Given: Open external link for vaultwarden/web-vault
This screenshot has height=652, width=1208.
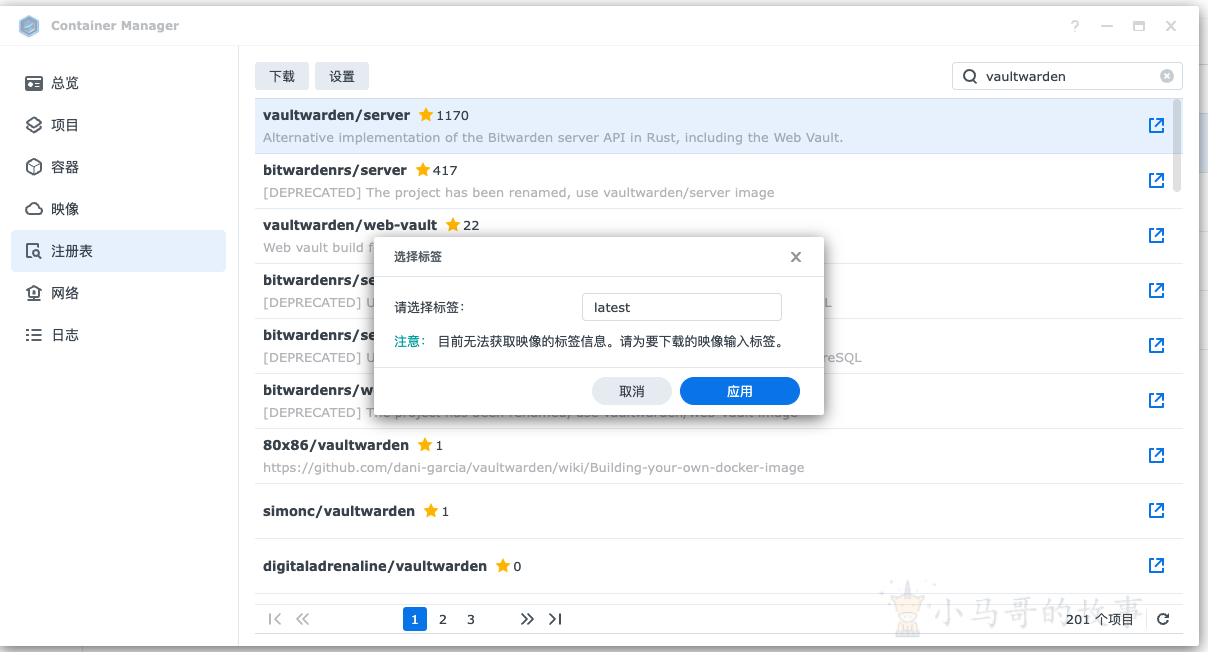Looking at the screenshot, I should click(x=1156, y=235).
